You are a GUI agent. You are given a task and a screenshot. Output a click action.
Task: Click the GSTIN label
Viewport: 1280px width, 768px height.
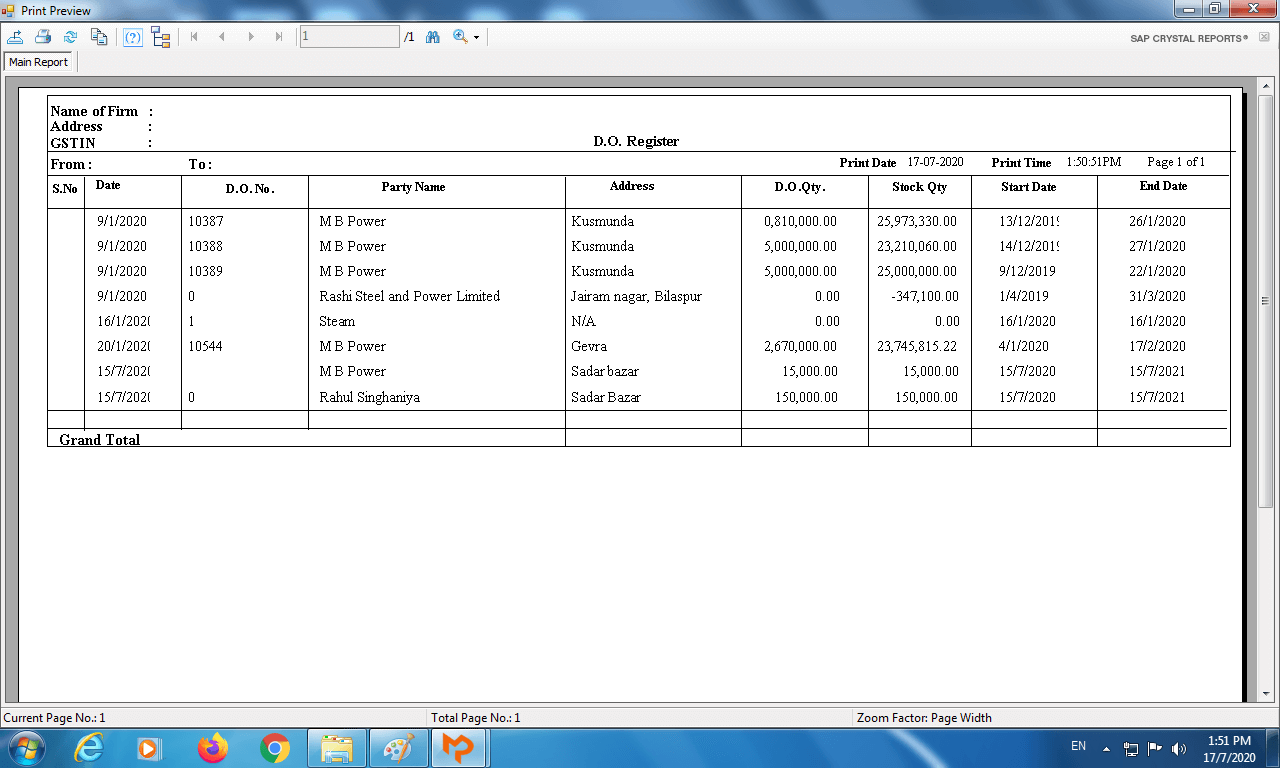click(73, 143)
